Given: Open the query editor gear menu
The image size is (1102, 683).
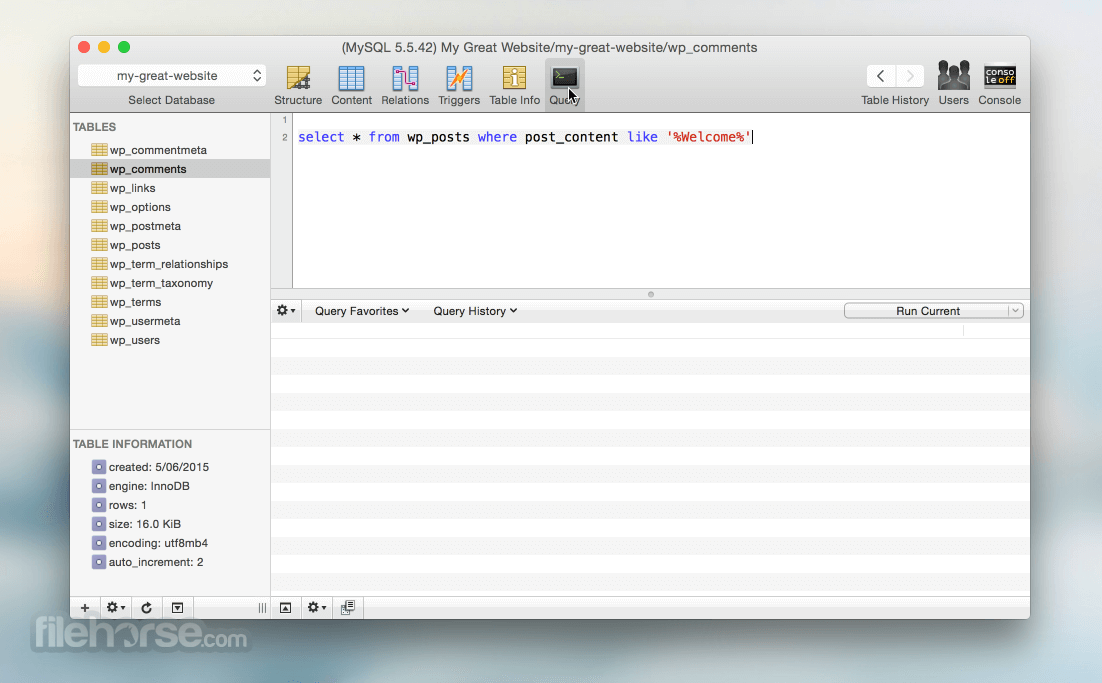Looking at the screenshot, I should [286, 311].
